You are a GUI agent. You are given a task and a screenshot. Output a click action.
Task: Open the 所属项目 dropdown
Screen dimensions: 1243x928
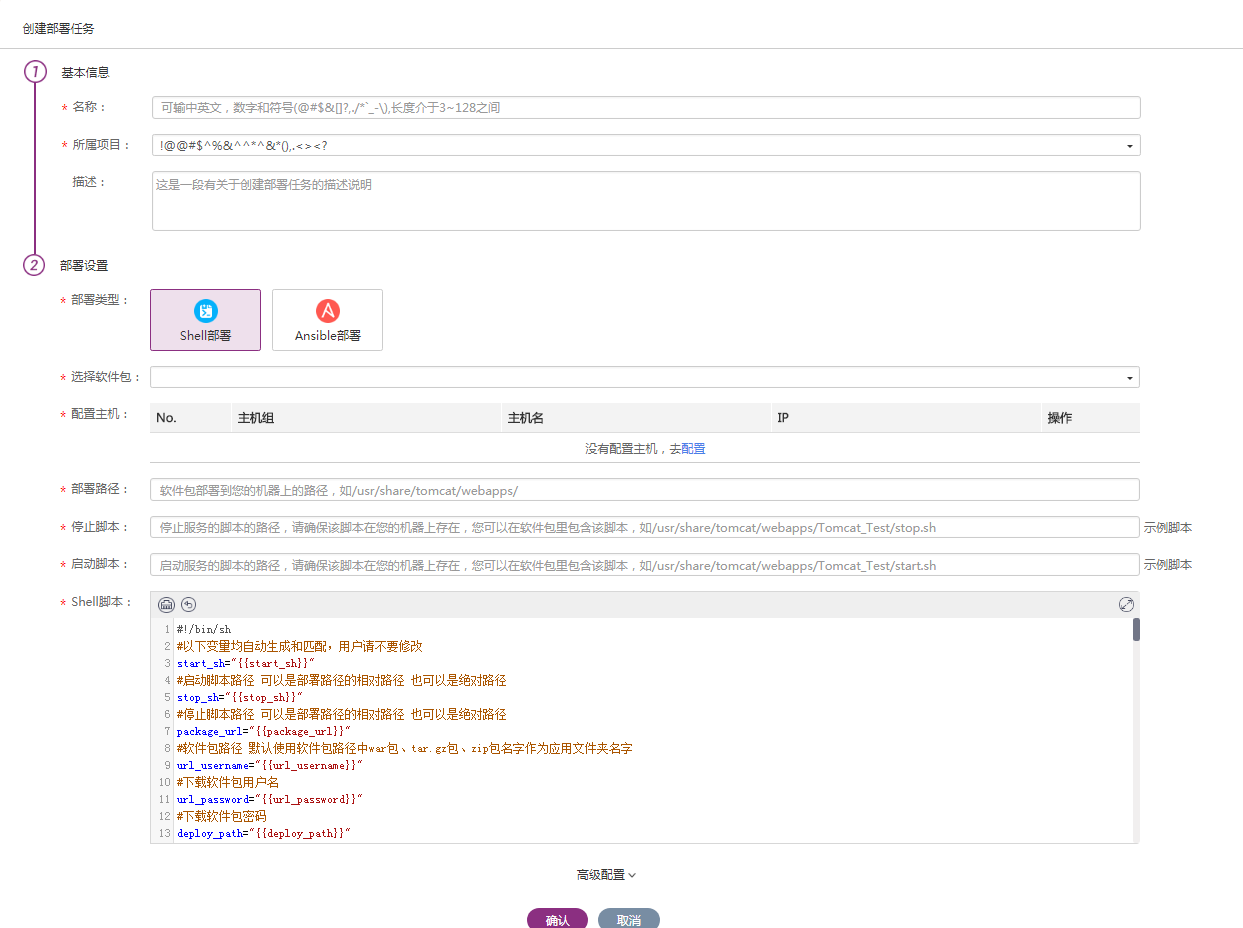pos(646,145)
